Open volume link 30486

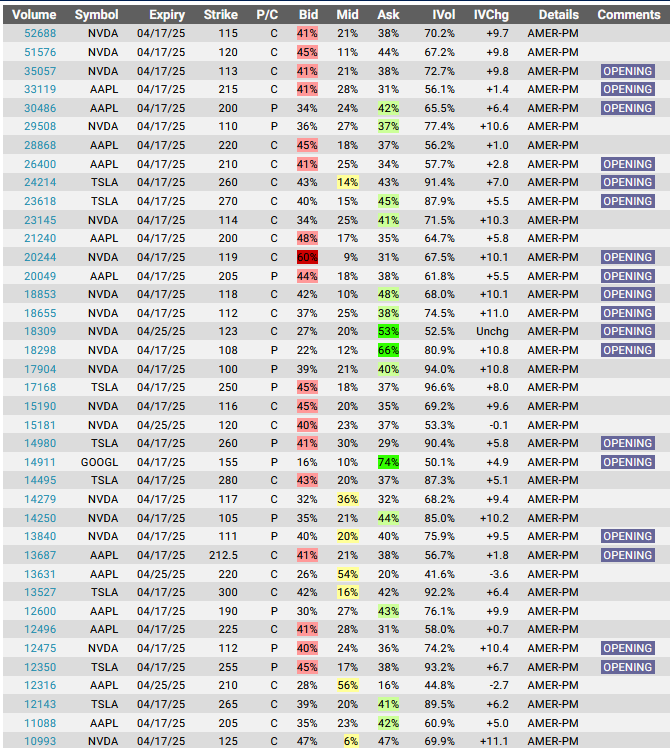40,108
